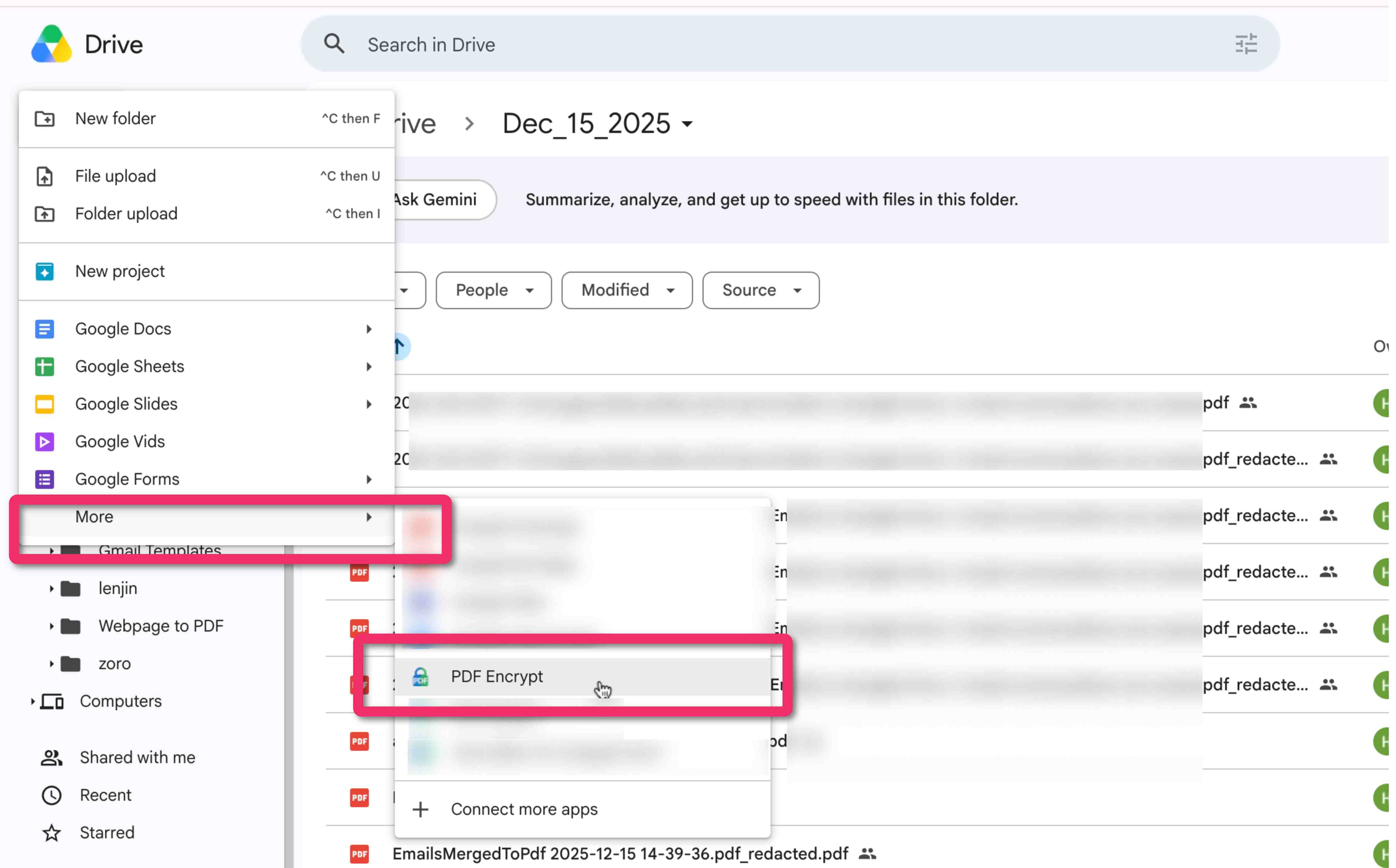Open advanced search filter options icon
Screen dimensions: 1396x868
tap(1246, 44)
